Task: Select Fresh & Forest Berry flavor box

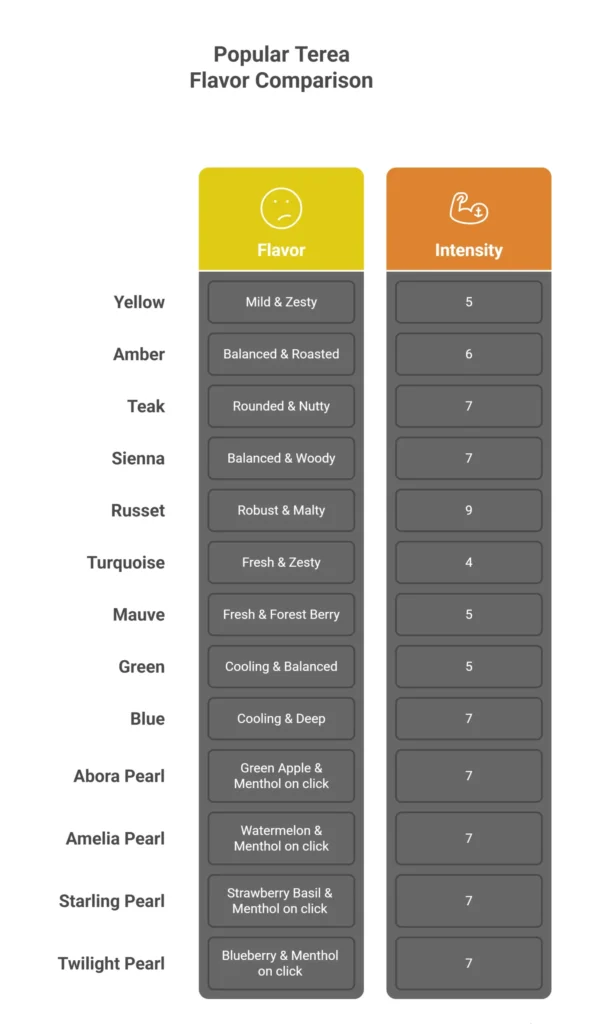Action: (x=281, y=615)
